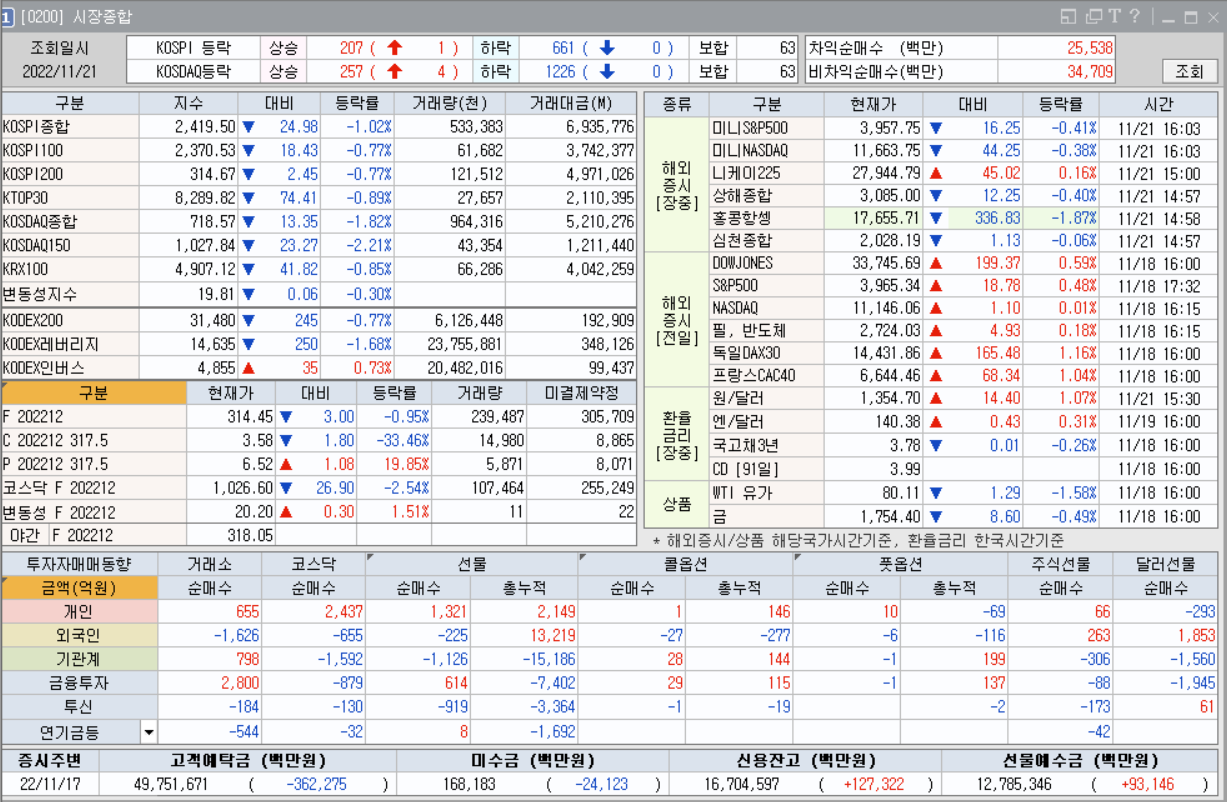Click the 심천종합 row label
The image size is (1227, 802).
(765, 241)
